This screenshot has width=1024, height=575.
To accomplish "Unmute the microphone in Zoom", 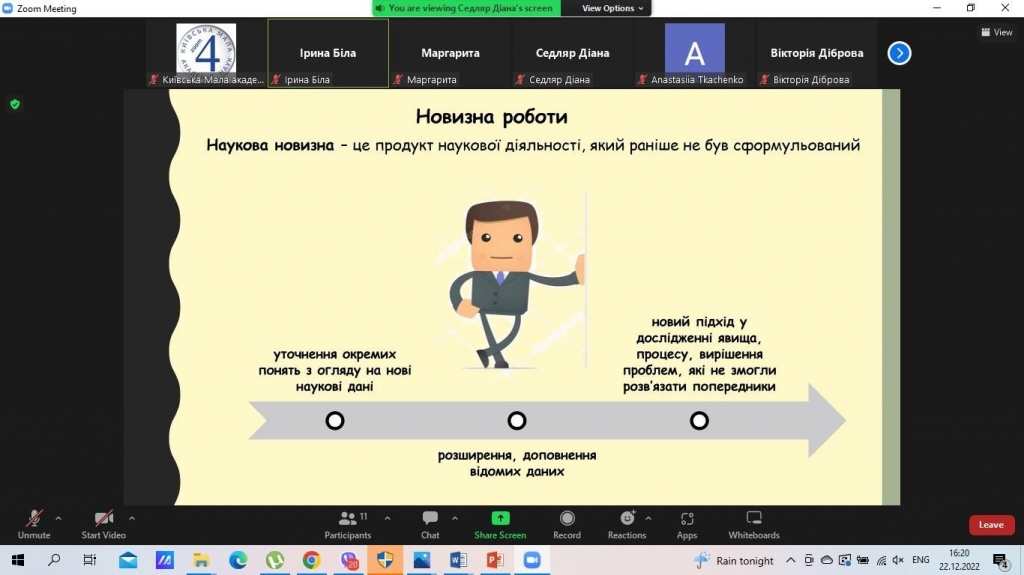I will pyautogui.click(x=34, y=525).
